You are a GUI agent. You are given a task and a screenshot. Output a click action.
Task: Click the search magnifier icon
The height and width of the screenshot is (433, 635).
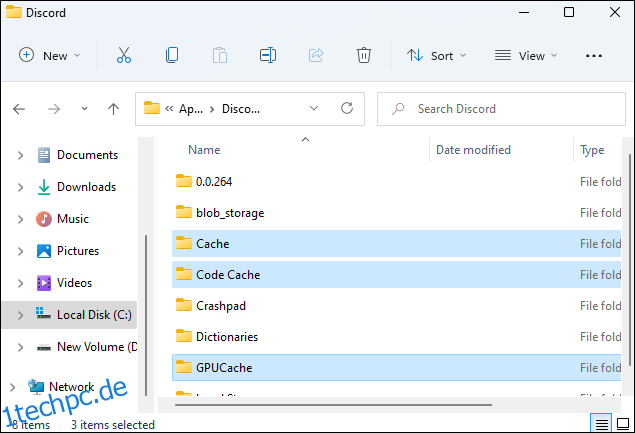pyautogui.click(x=398, y=109)
